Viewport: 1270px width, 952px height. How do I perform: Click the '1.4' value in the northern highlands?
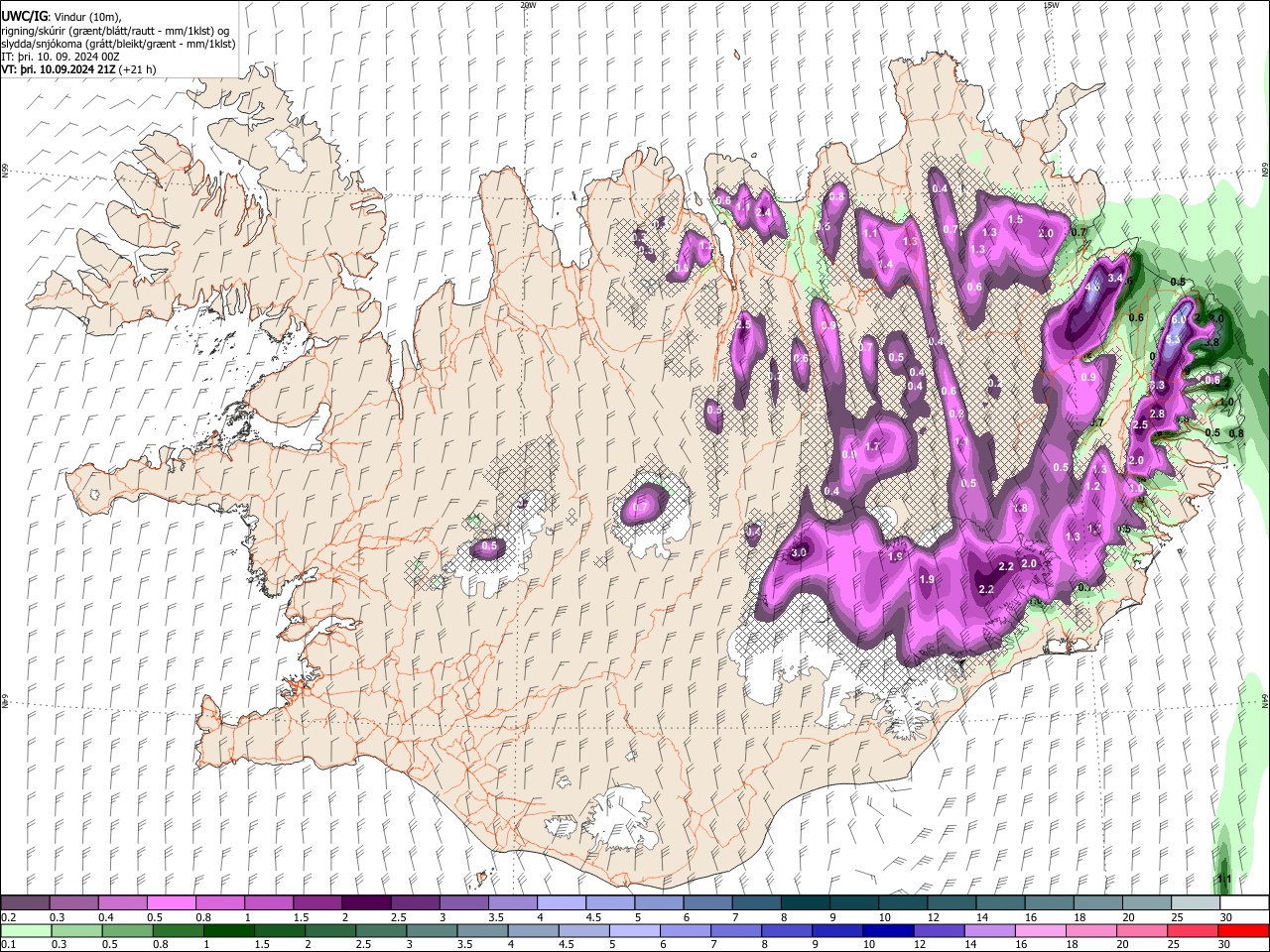click(x=885, y=265)
